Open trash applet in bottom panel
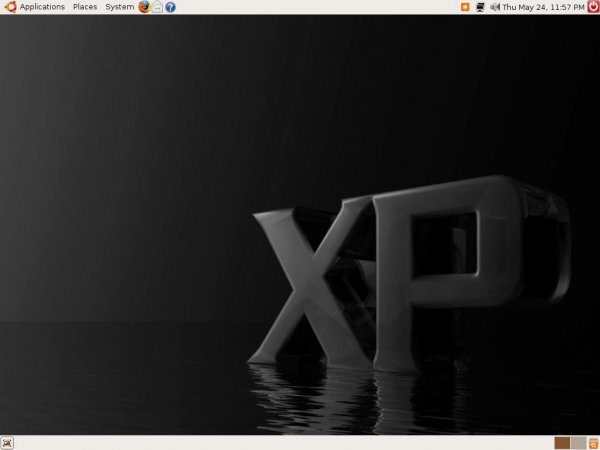Screen dimensions: 600x450 coord(593,443)
